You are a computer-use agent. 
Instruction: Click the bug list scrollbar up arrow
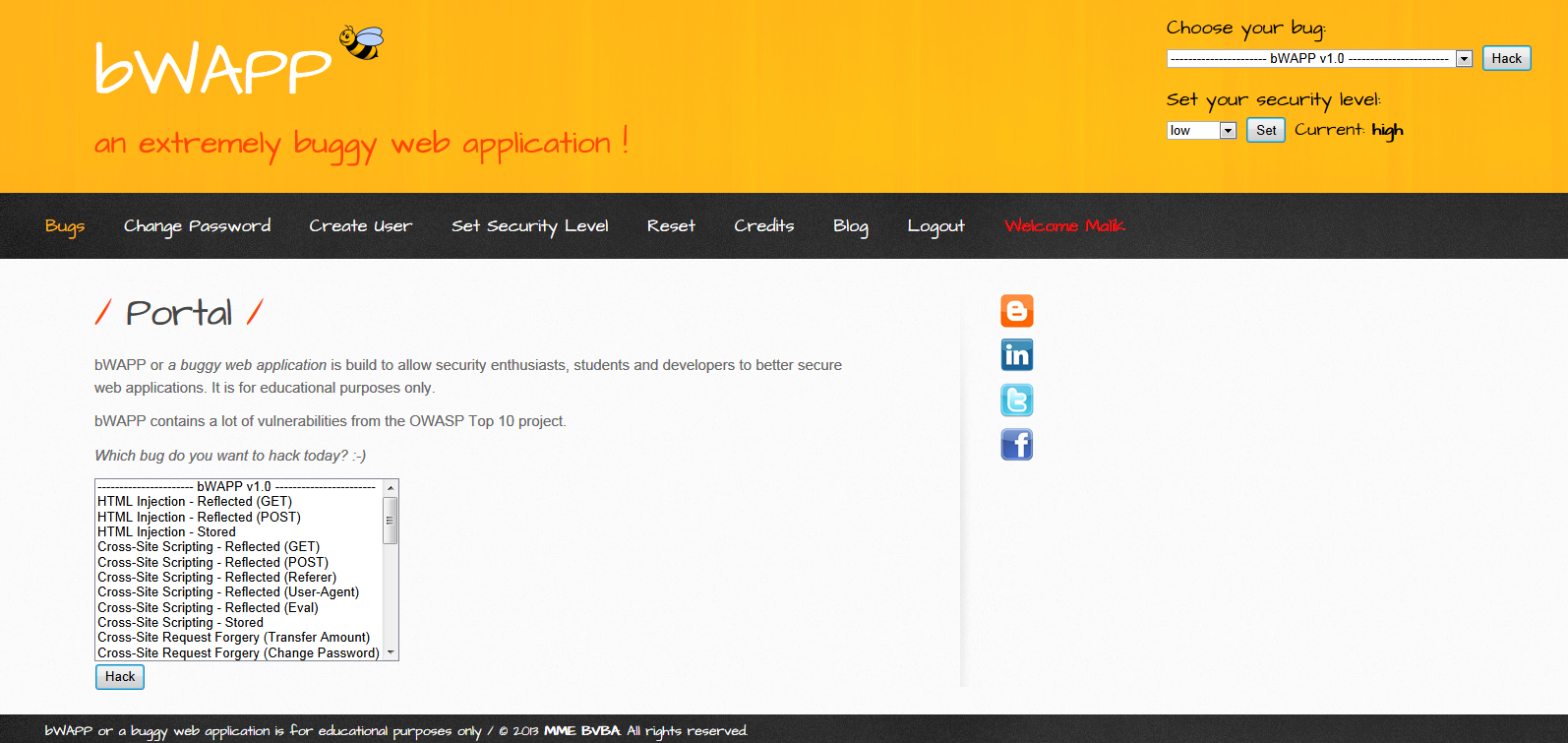391,488
